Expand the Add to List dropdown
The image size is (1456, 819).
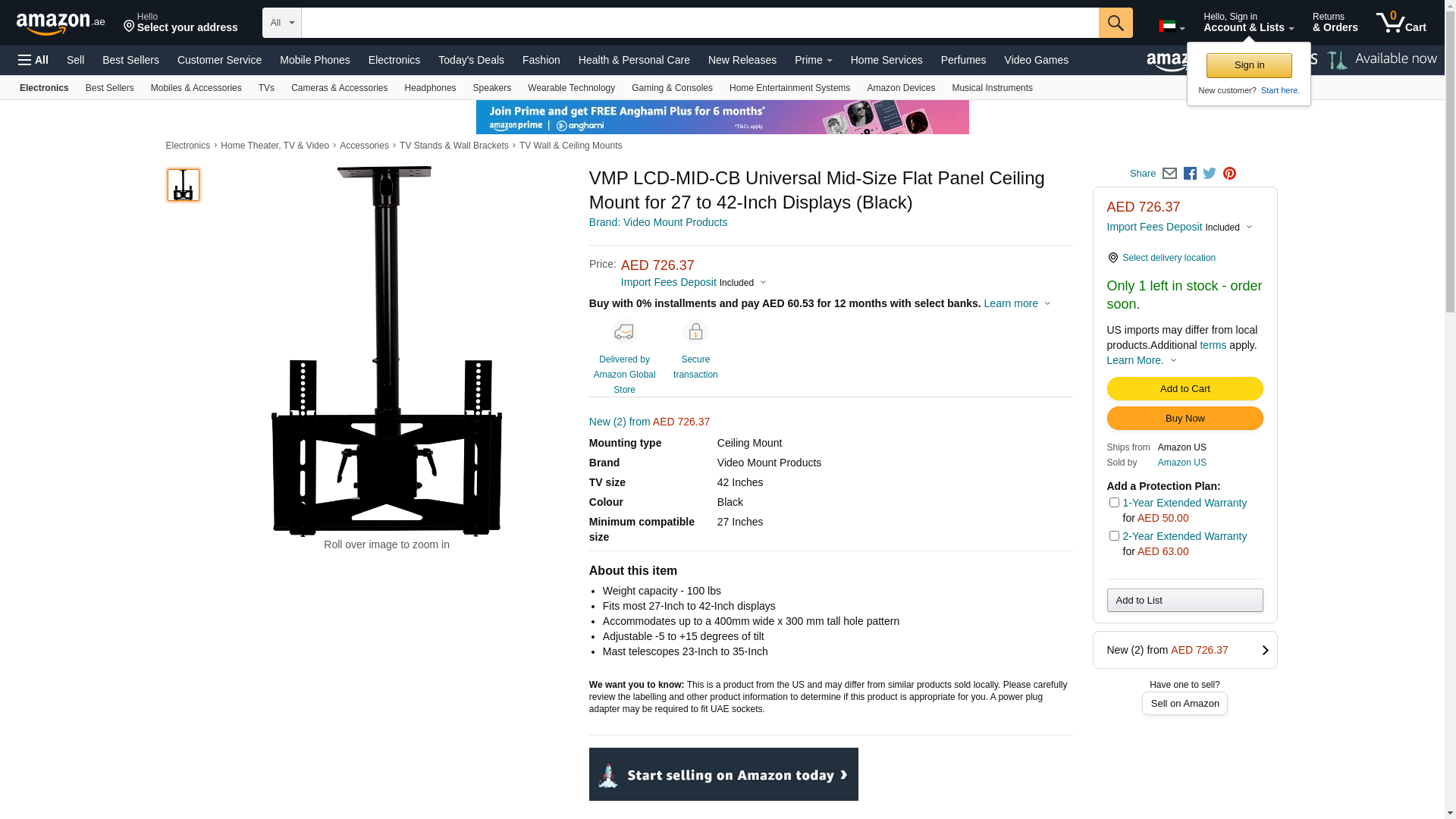pyautogui.click(x=1185, y=601)
